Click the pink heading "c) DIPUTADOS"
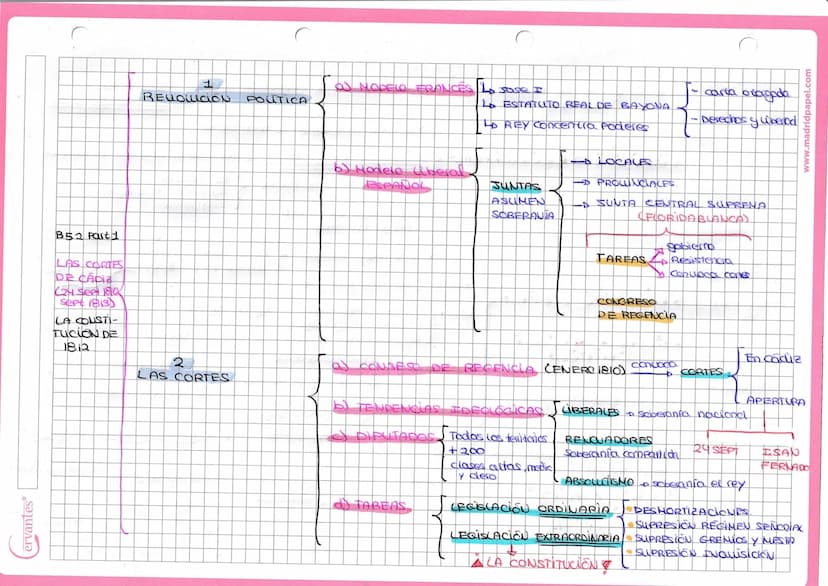The height and width of the screenshot is (586, 828). [383, 436]
